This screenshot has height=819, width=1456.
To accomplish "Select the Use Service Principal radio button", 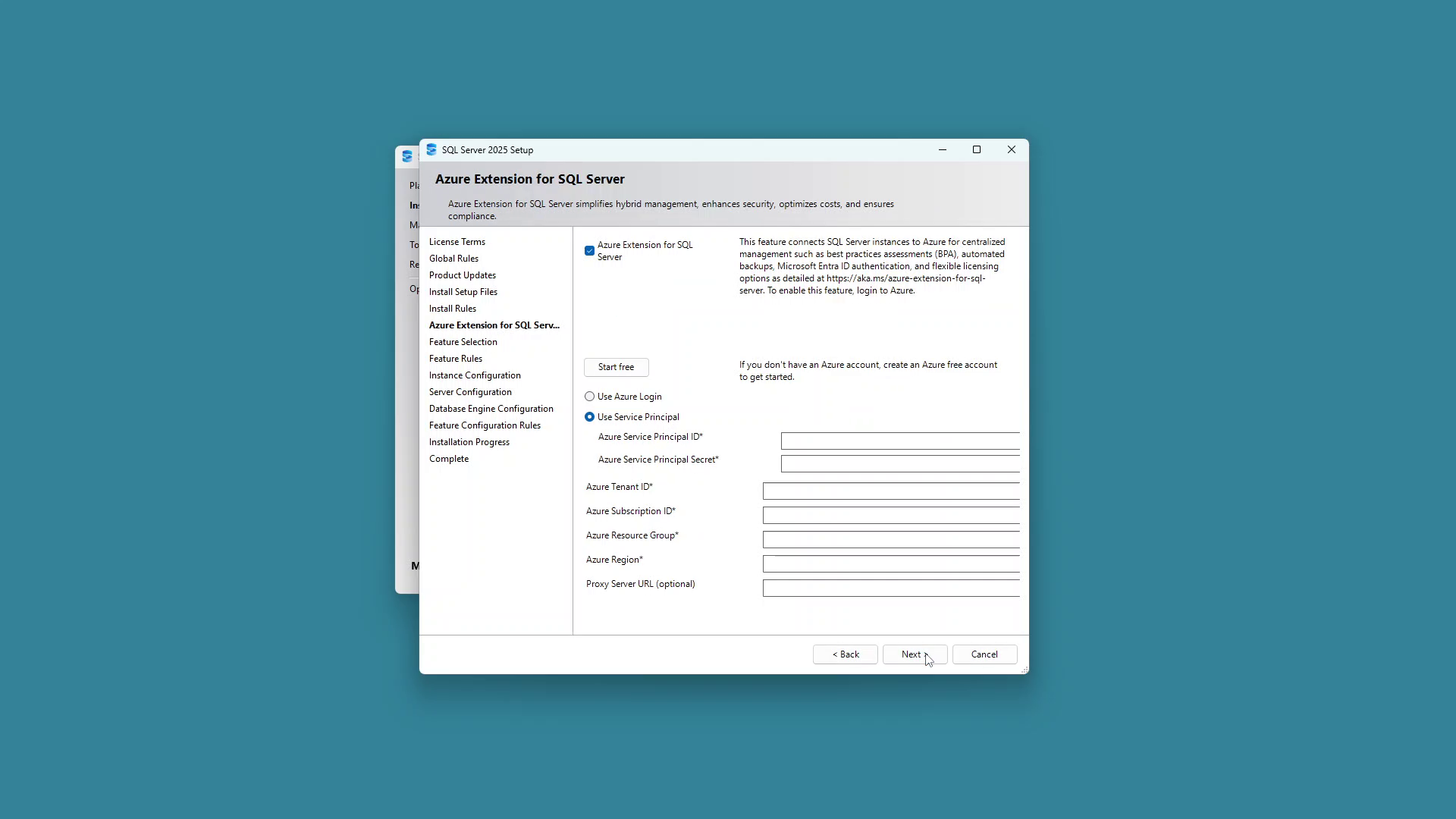I will click(x=589, y=417).
